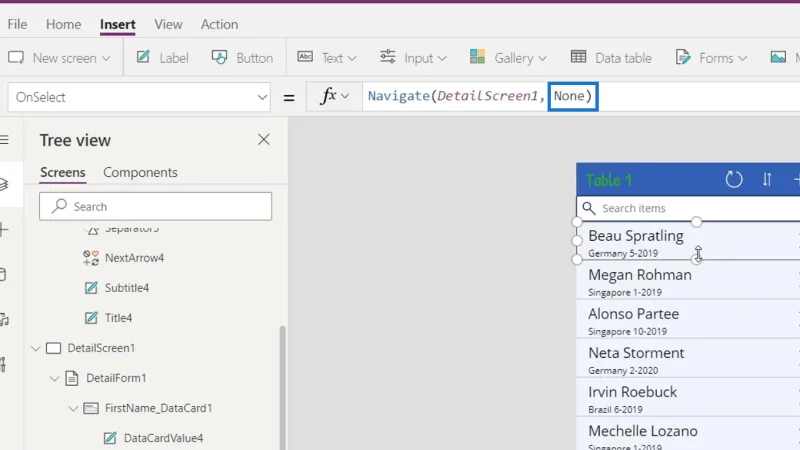Click the Forms icon

pos(683,57)
